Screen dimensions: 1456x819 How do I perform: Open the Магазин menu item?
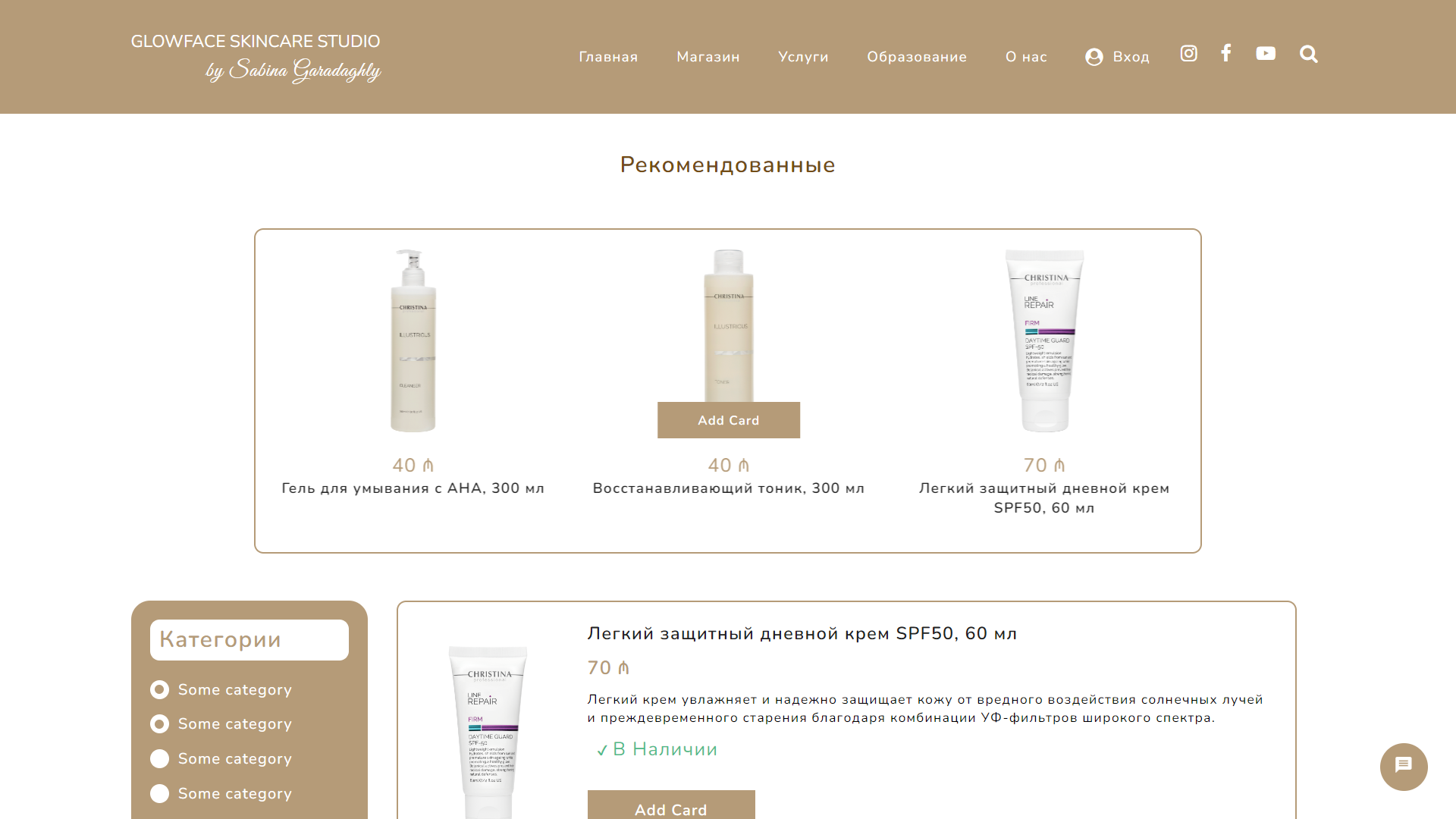pos(708,57)
